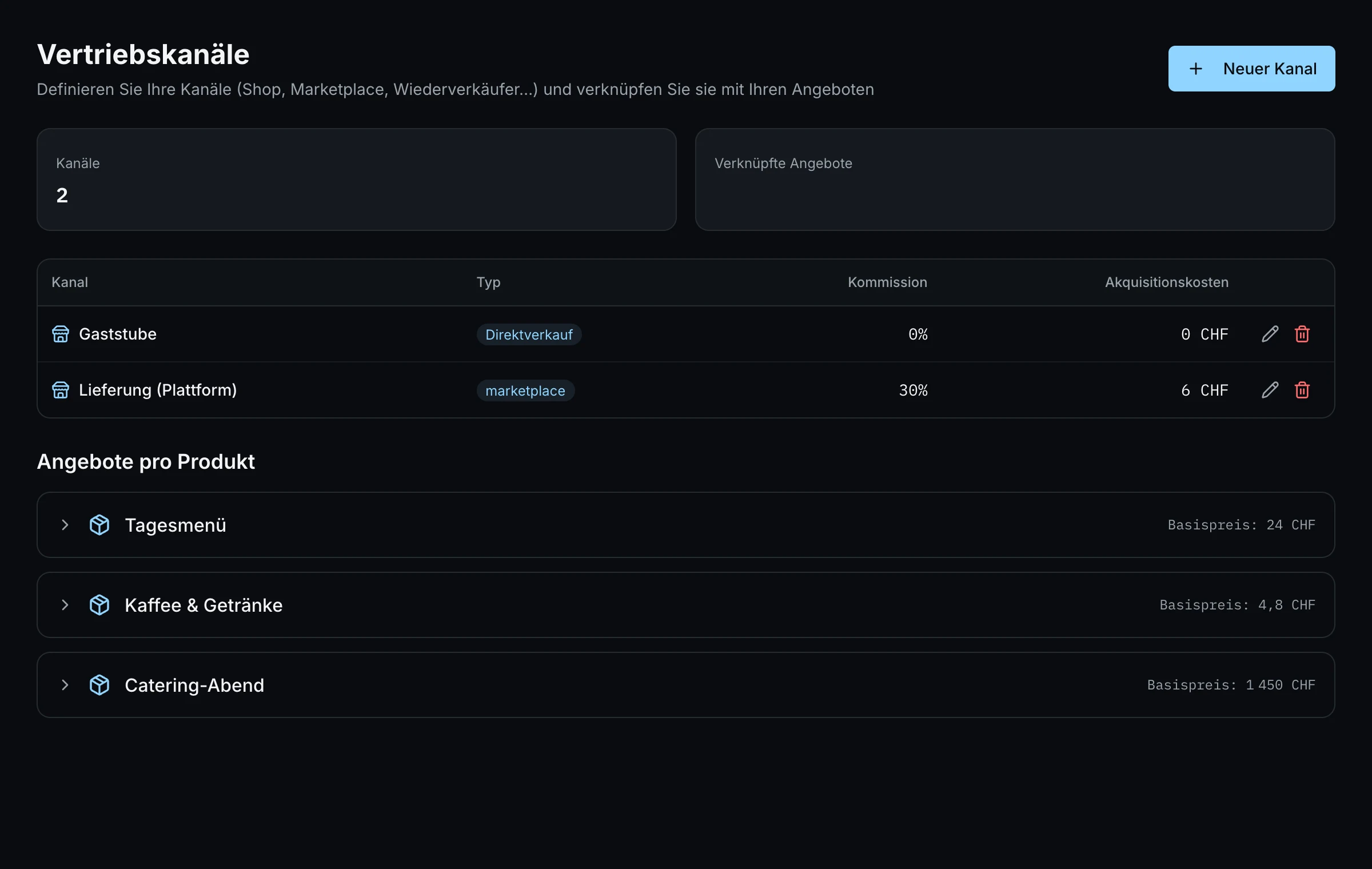1372x869 pixels.
Task: Click Basispreis: 1 450 CHF label
Action: 1231,685
